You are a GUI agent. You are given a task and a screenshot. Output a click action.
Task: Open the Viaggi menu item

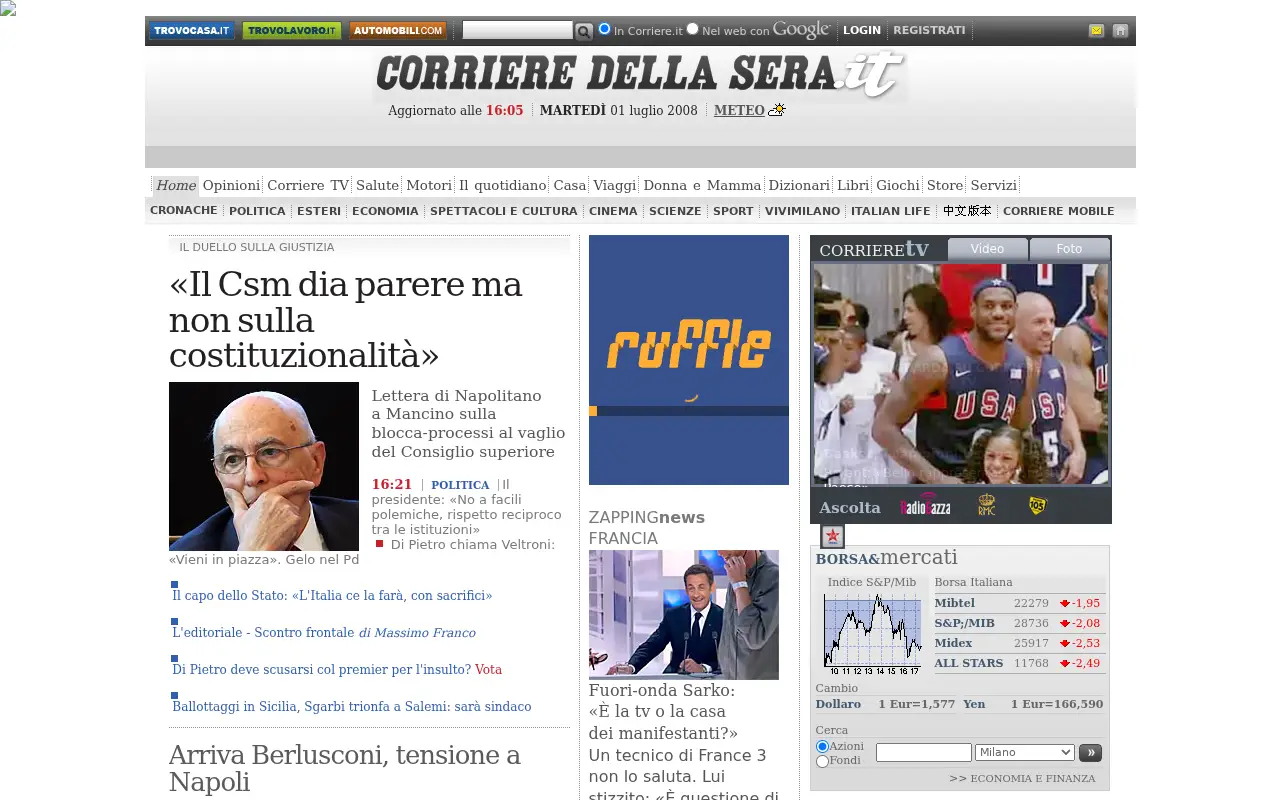pyautogui.click(x=614, y=185)
